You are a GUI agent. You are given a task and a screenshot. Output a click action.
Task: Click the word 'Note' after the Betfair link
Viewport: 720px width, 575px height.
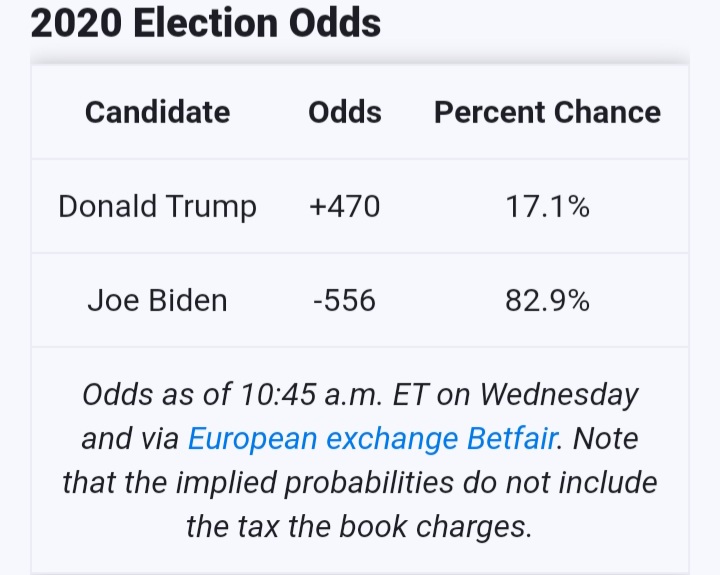606,439
